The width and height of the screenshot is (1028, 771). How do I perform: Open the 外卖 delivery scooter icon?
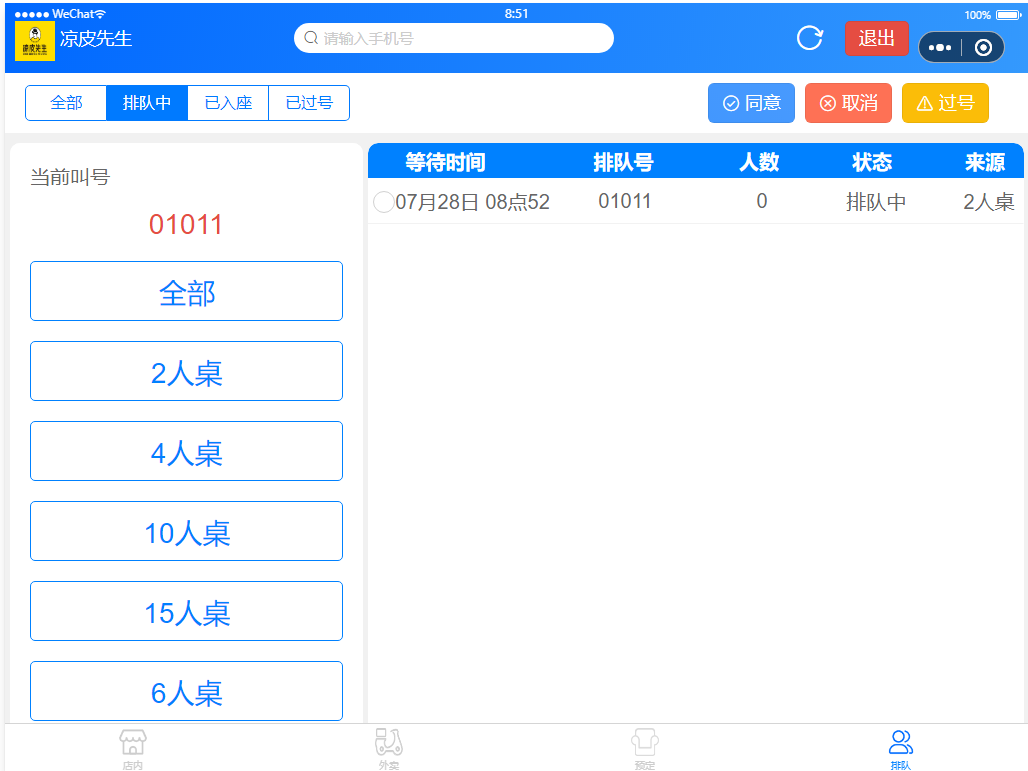point(389,743)
